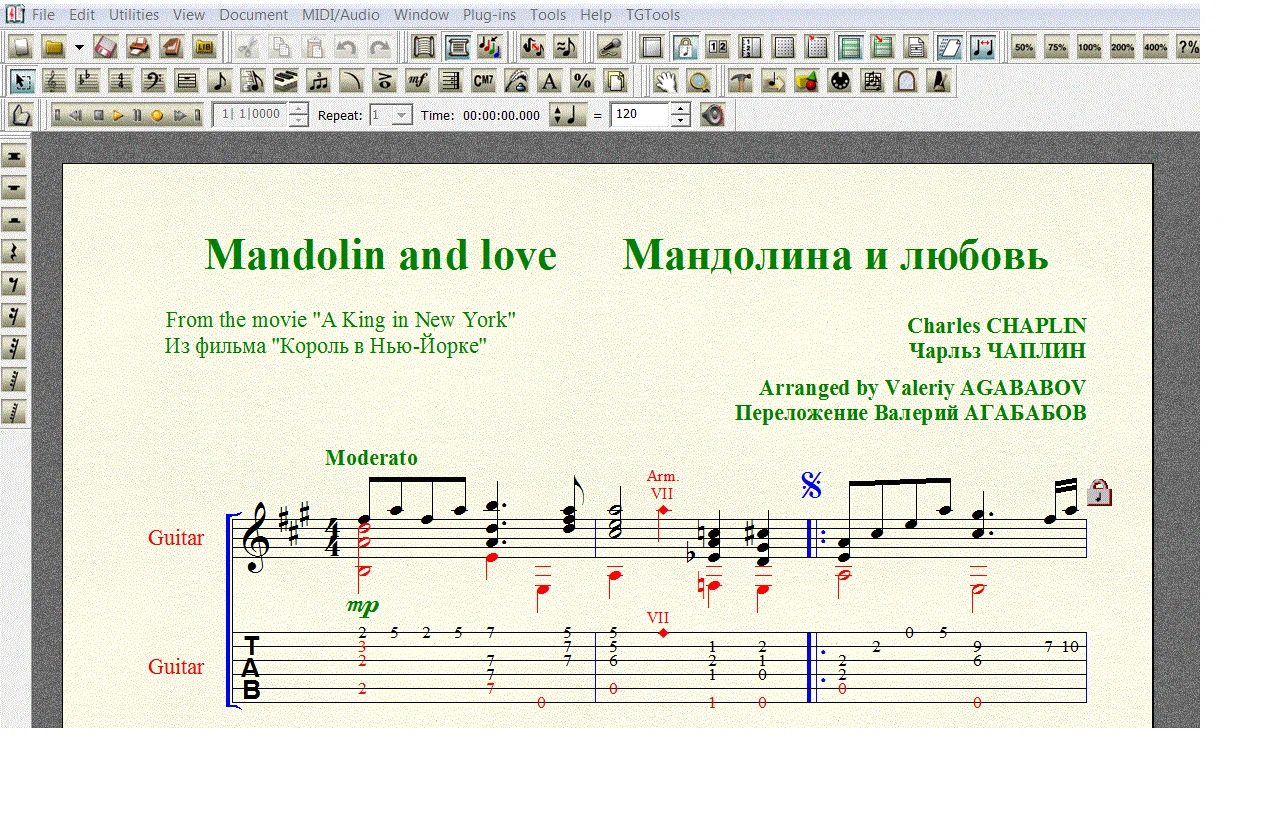Switch to Page View icon
The image size is (1274, 817).
[458, 47]
